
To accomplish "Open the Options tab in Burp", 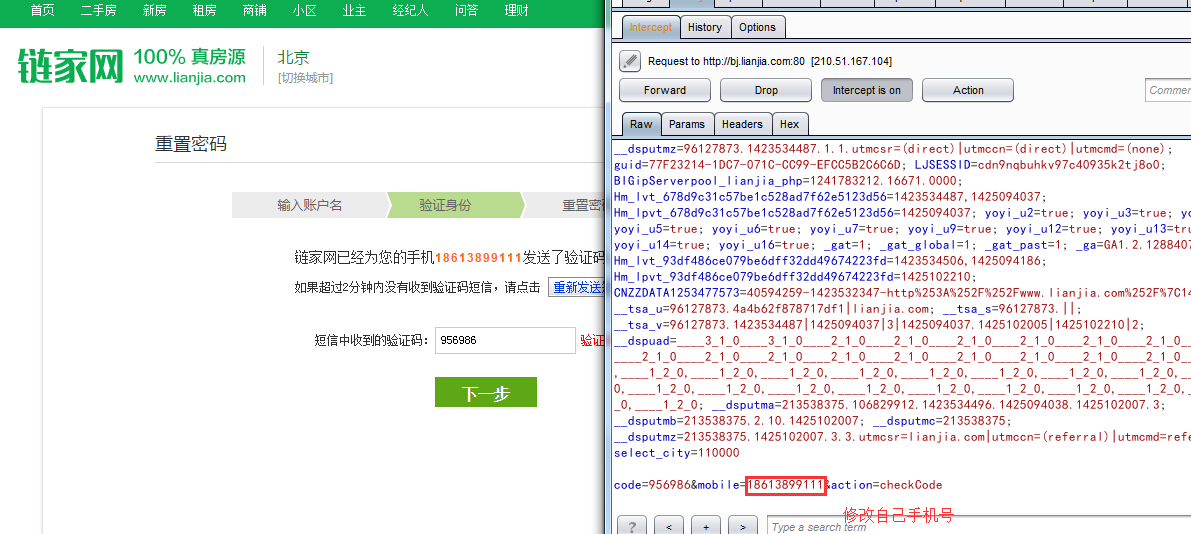I will [757, 27].
